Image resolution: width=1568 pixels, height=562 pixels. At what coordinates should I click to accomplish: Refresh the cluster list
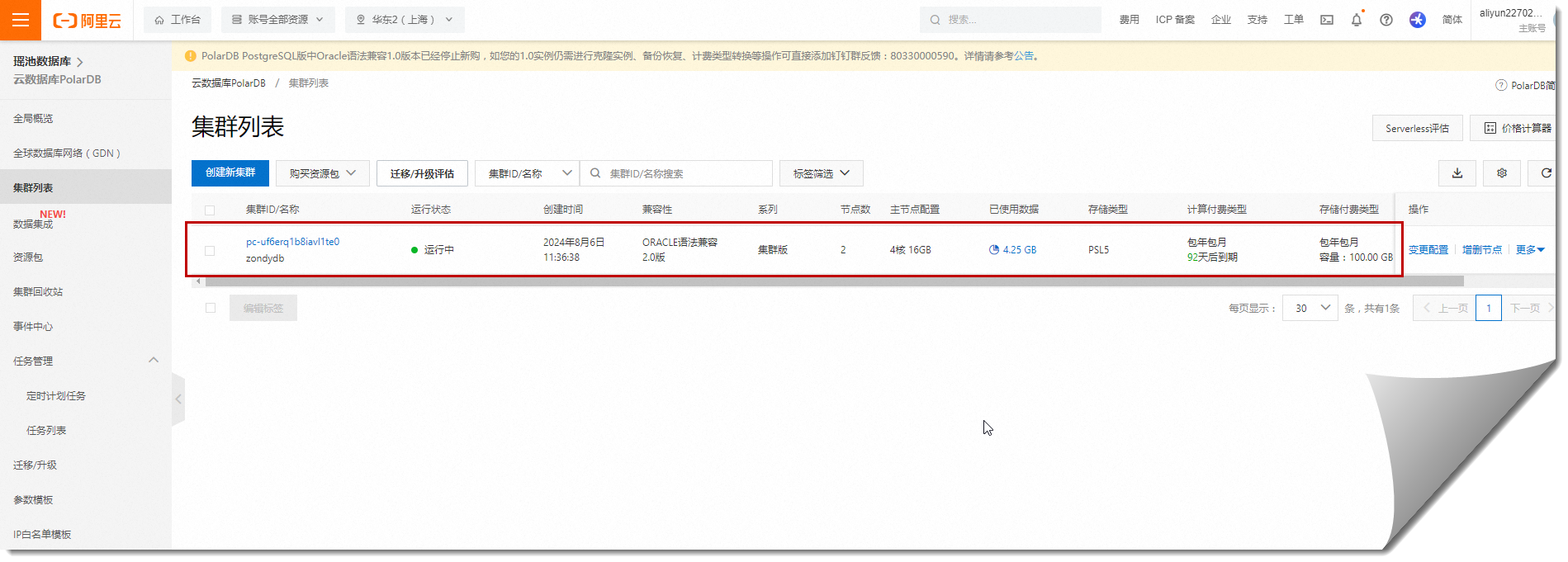pos(1545,173)
